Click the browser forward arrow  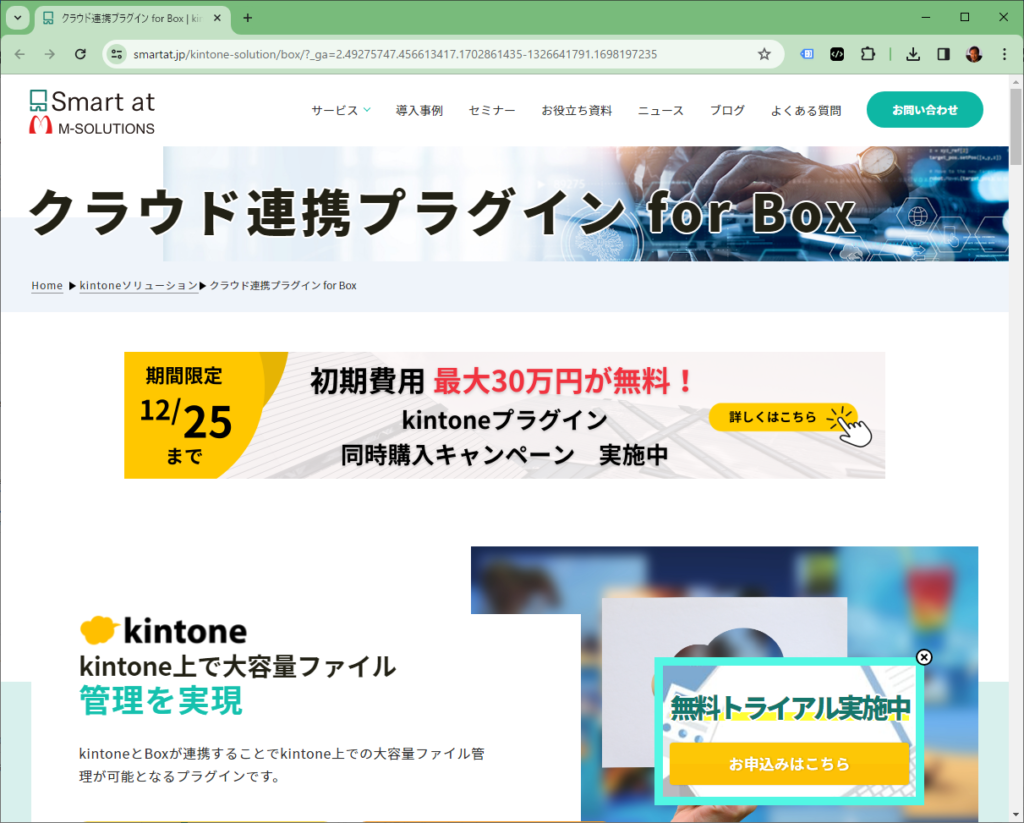(x=50, y=54)
